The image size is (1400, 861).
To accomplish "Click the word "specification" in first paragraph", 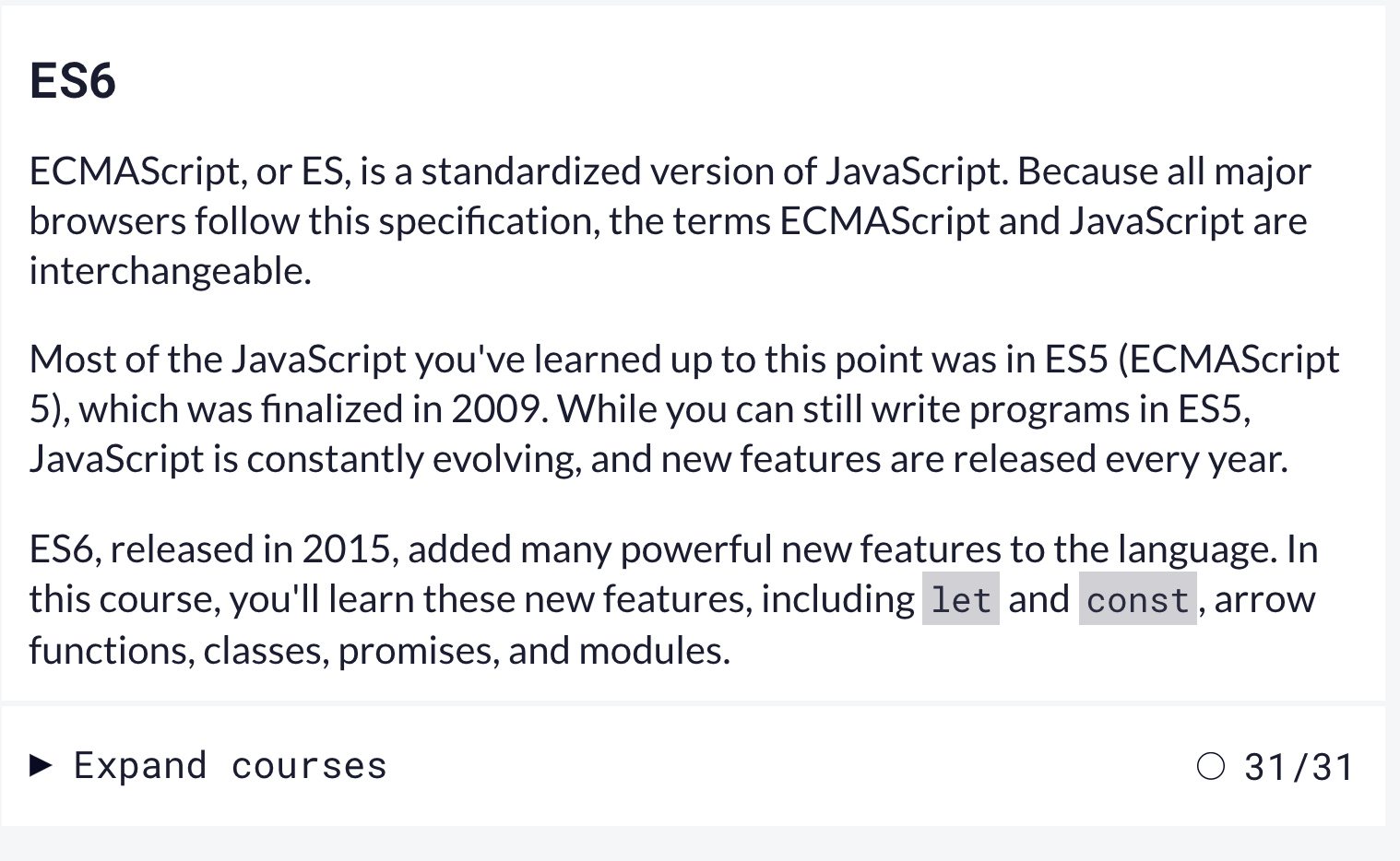I will (x=489, y=222).
